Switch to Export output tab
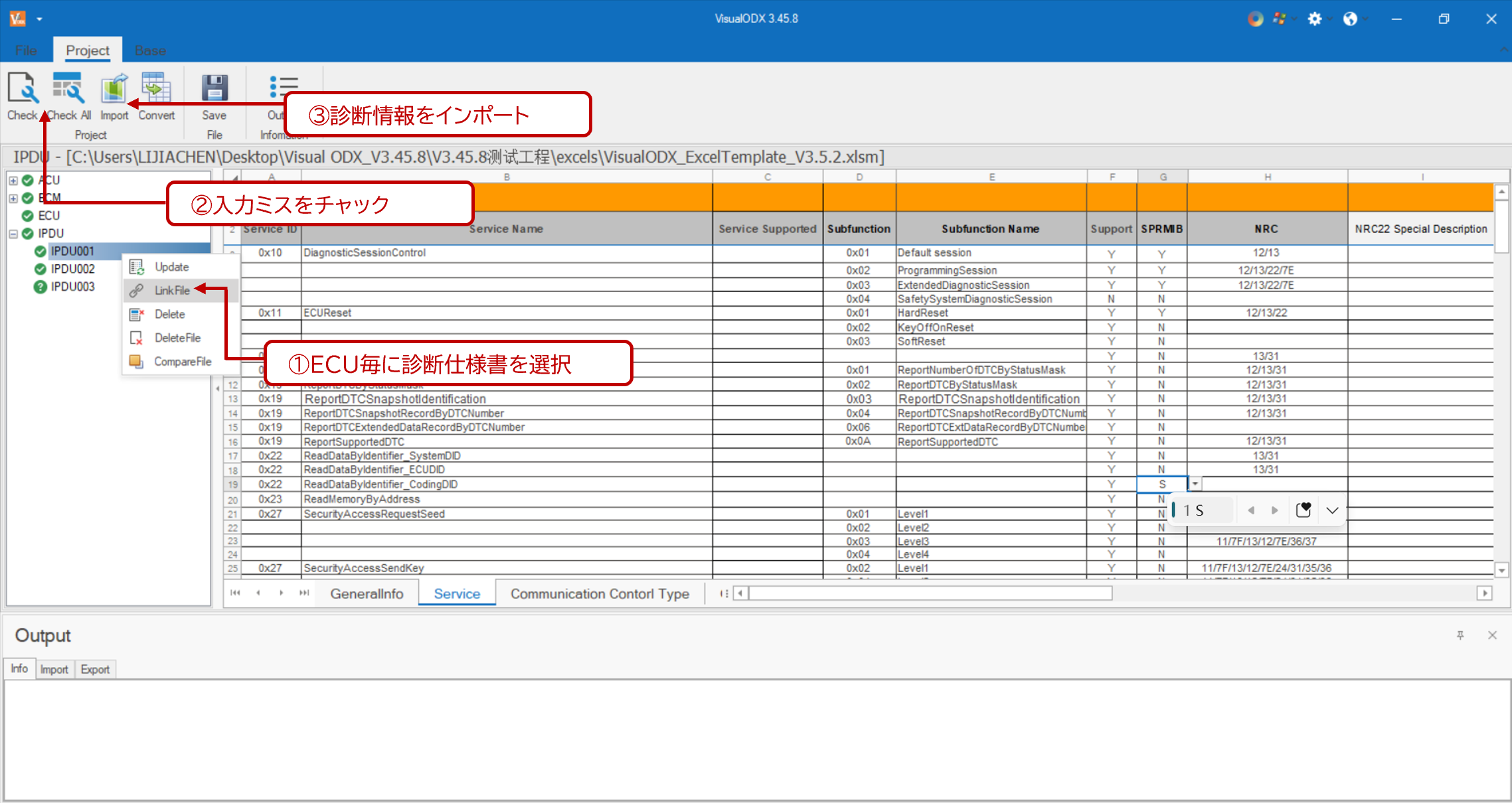 tap(95, 669)
